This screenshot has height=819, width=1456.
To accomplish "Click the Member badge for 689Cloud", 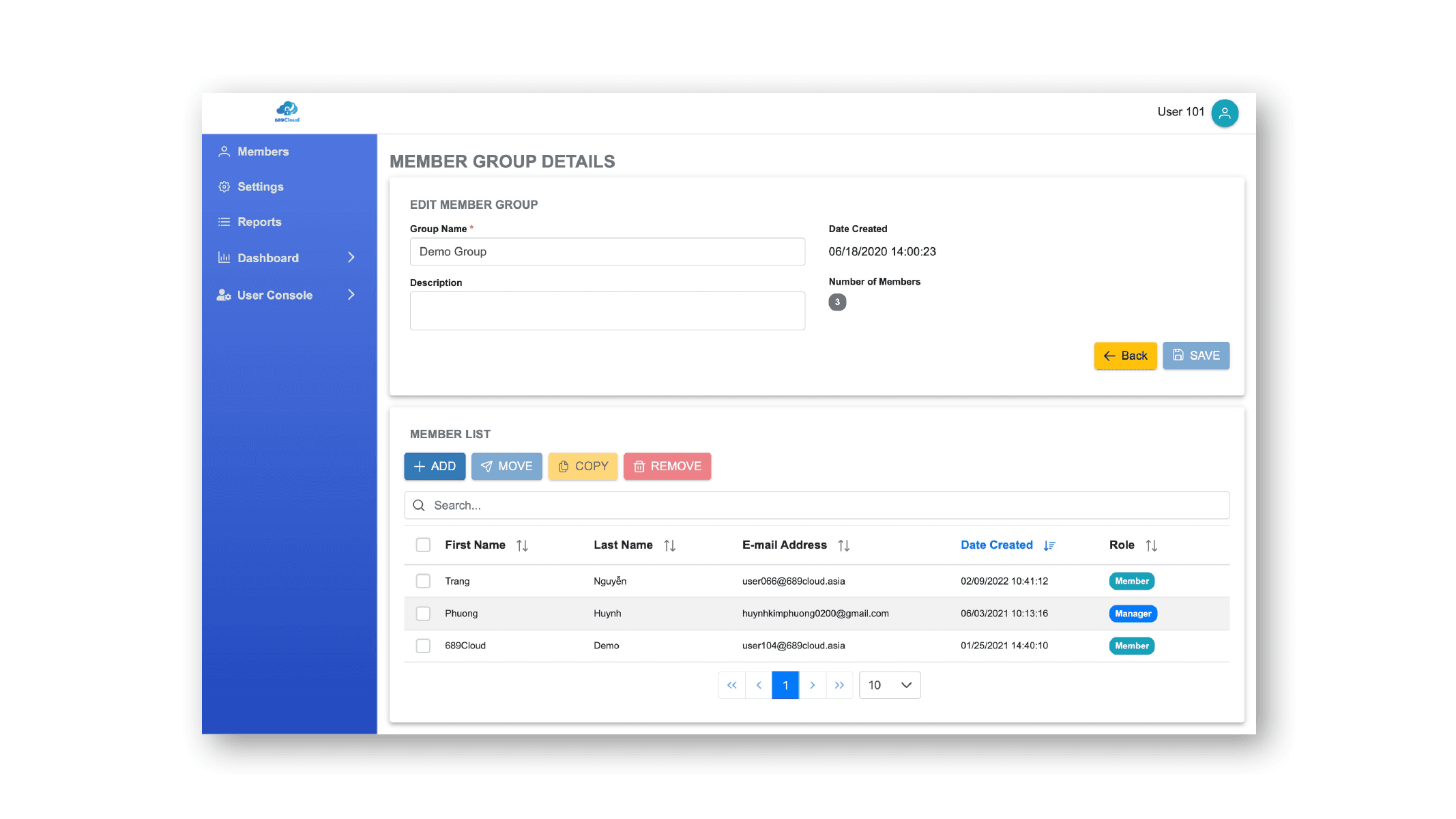I will [1132, 646].
